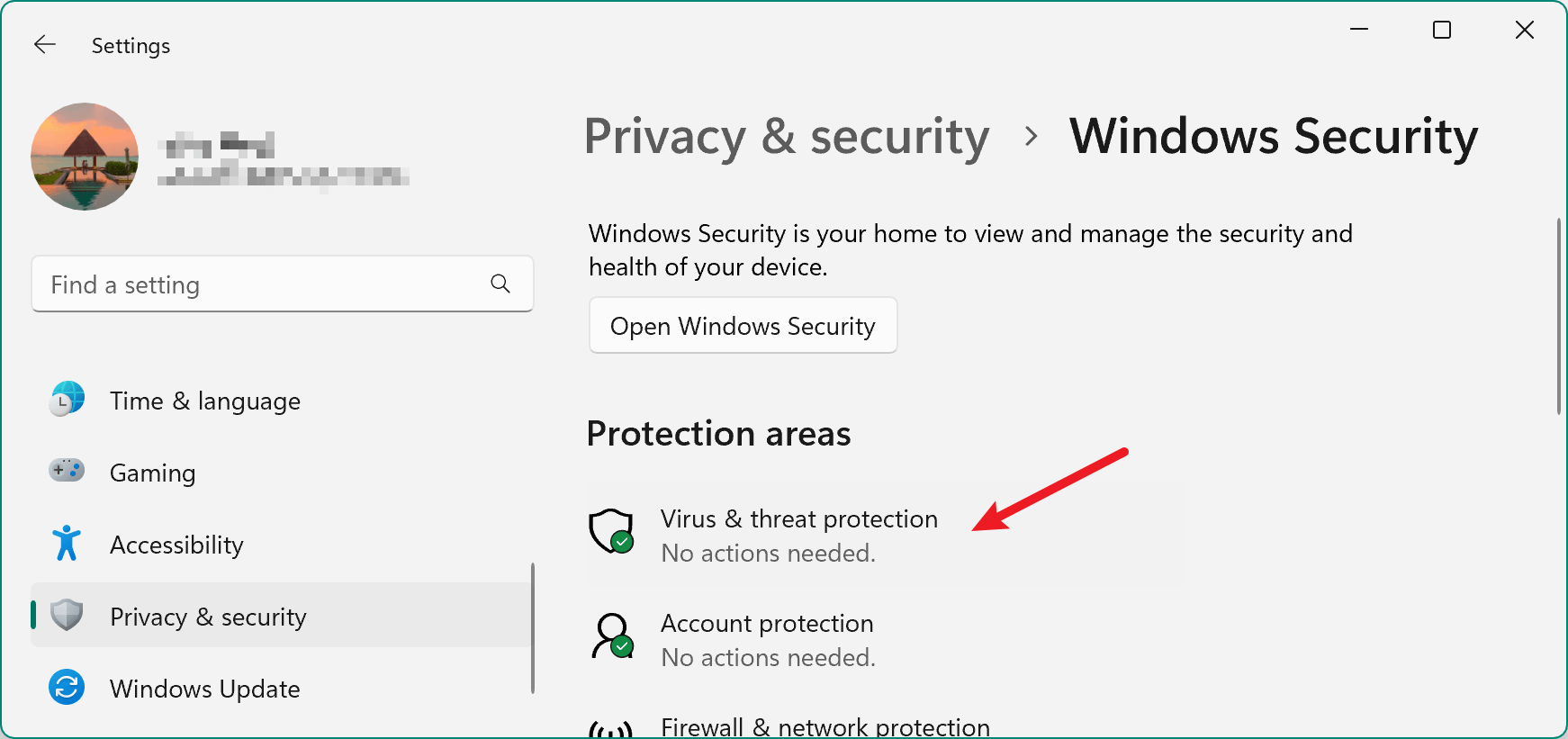Open Firewall & network protection
The width and height of the screenshot is (1568, 739).
pyautogui.click(x=825, y=726)
